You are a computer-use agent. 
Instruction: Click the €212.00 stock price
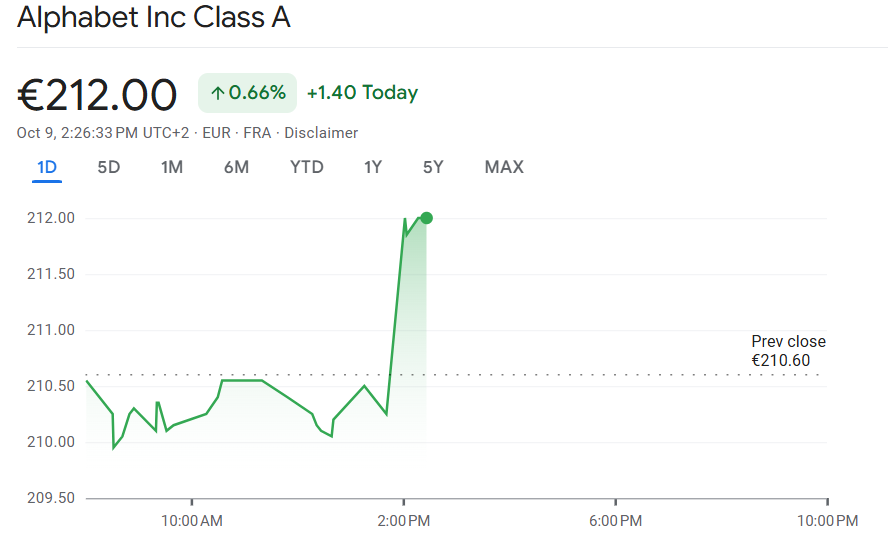97,95
